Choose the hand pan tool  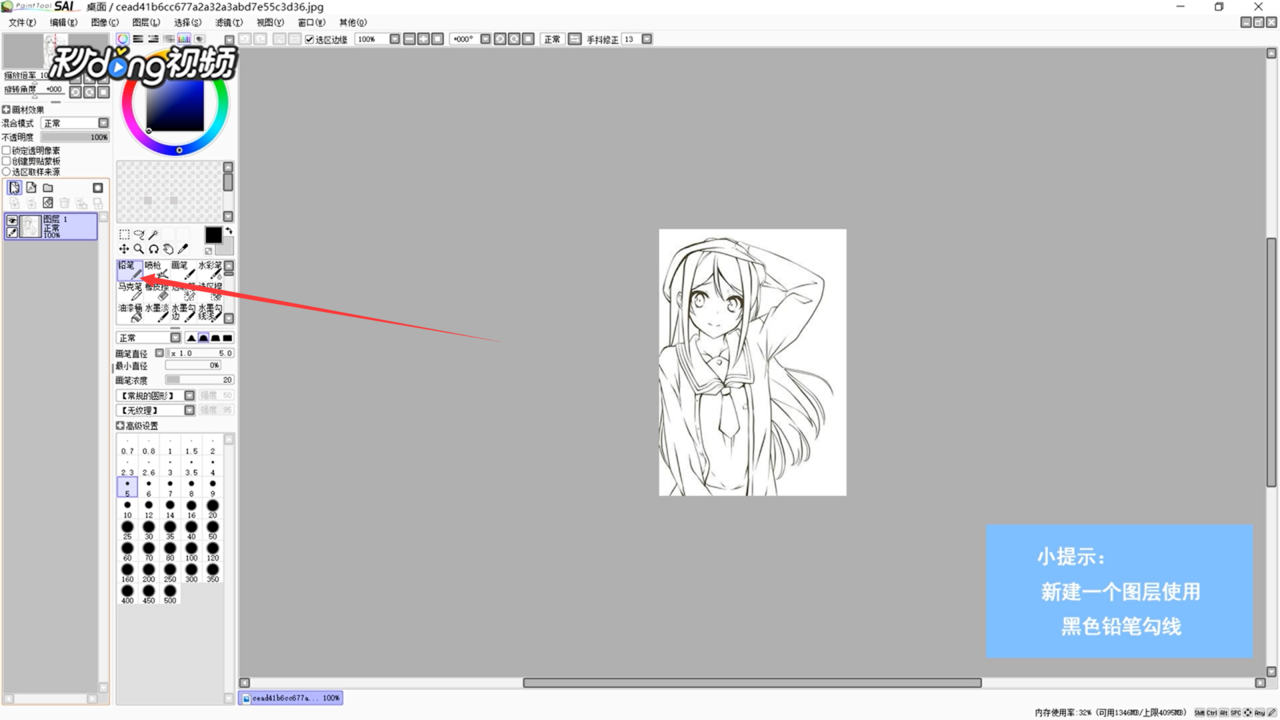pyautogui.click(x=168, y=249)
